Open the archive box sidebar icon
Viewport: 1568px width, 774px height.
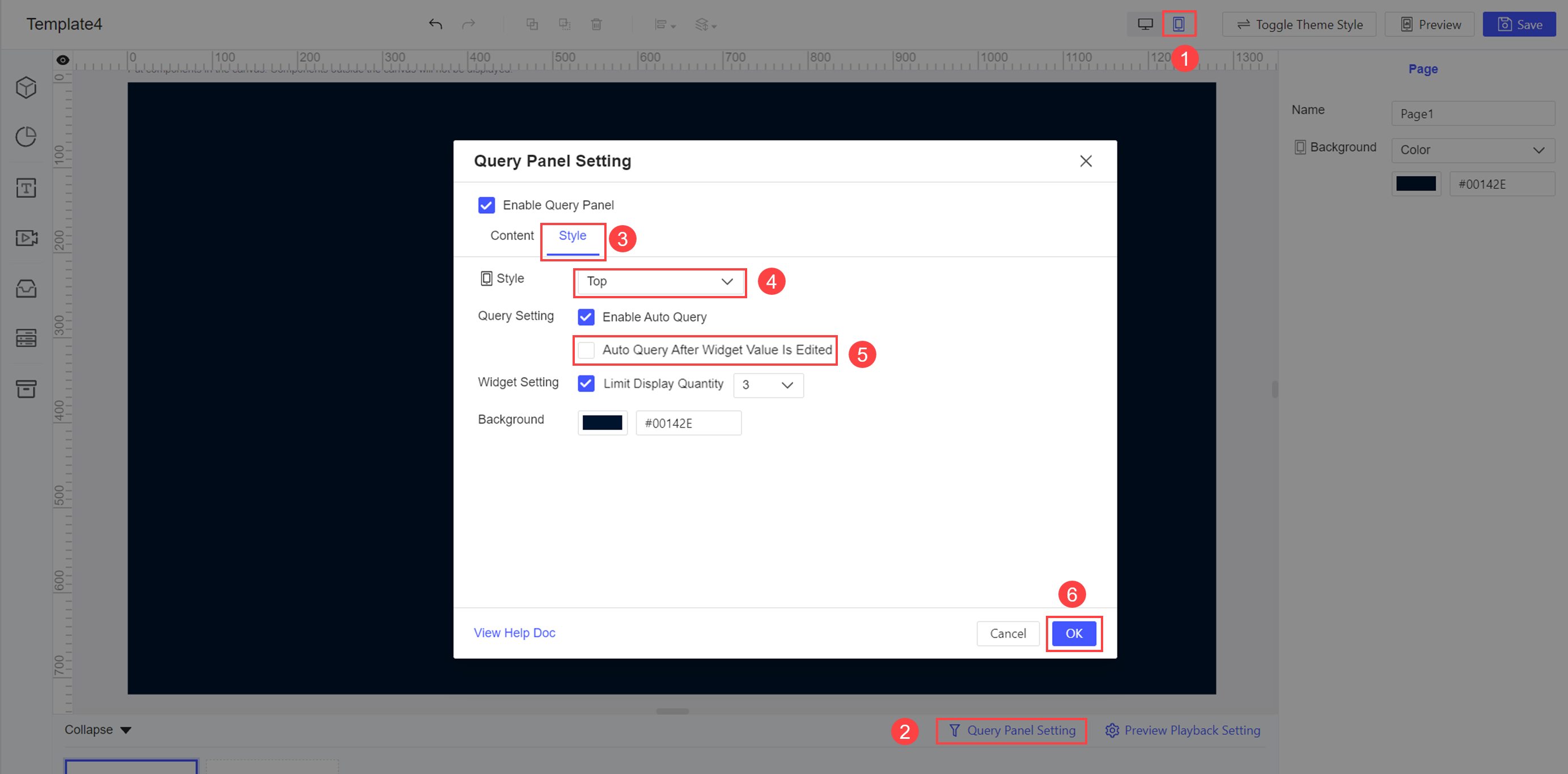point(26,388)
